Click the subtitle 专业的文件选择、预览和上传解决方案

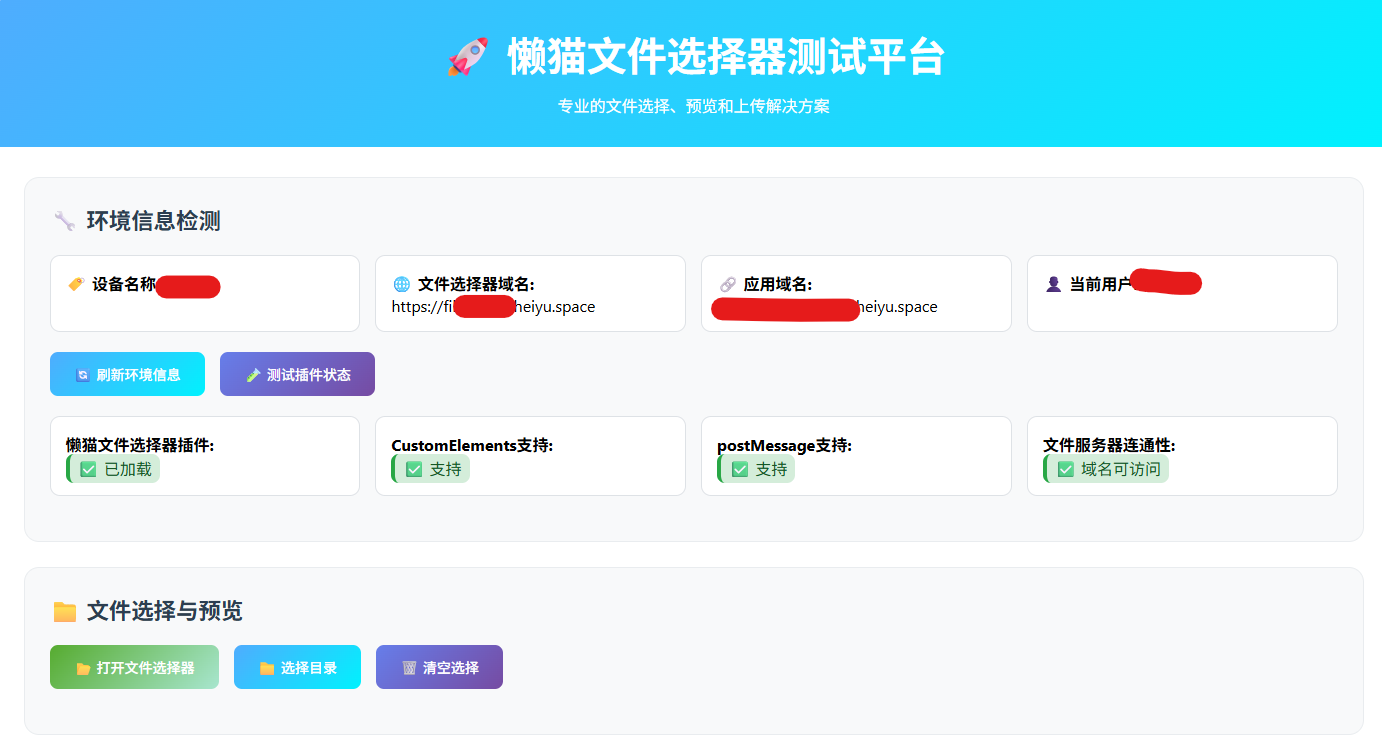[694, 106]
